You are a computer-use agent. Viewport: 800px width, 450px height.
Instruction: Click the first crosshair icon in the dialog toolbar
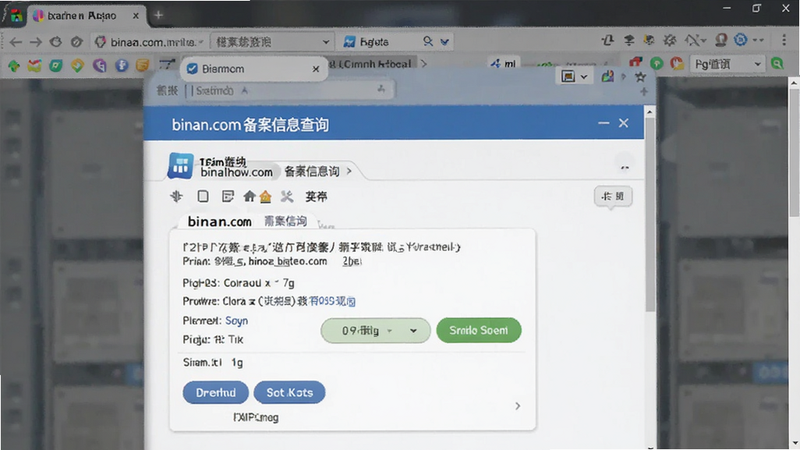click(177, 196)
